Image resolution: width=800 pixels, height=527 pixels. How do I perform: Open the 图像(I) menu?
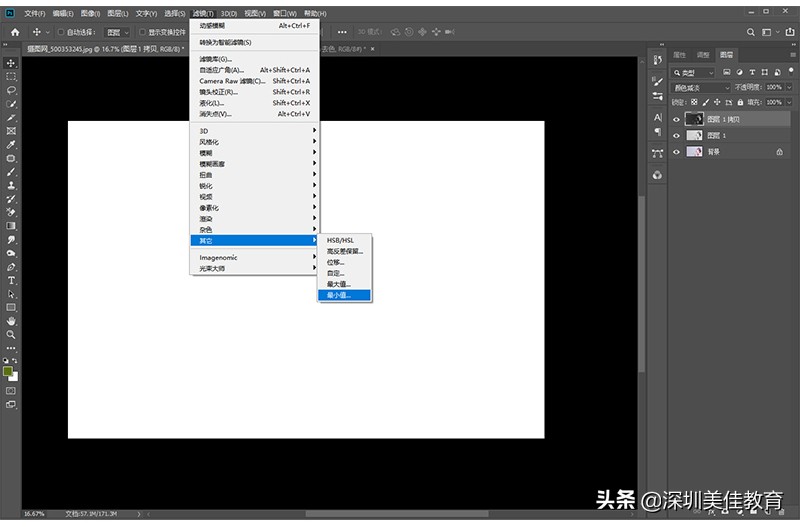coord(90,13)
